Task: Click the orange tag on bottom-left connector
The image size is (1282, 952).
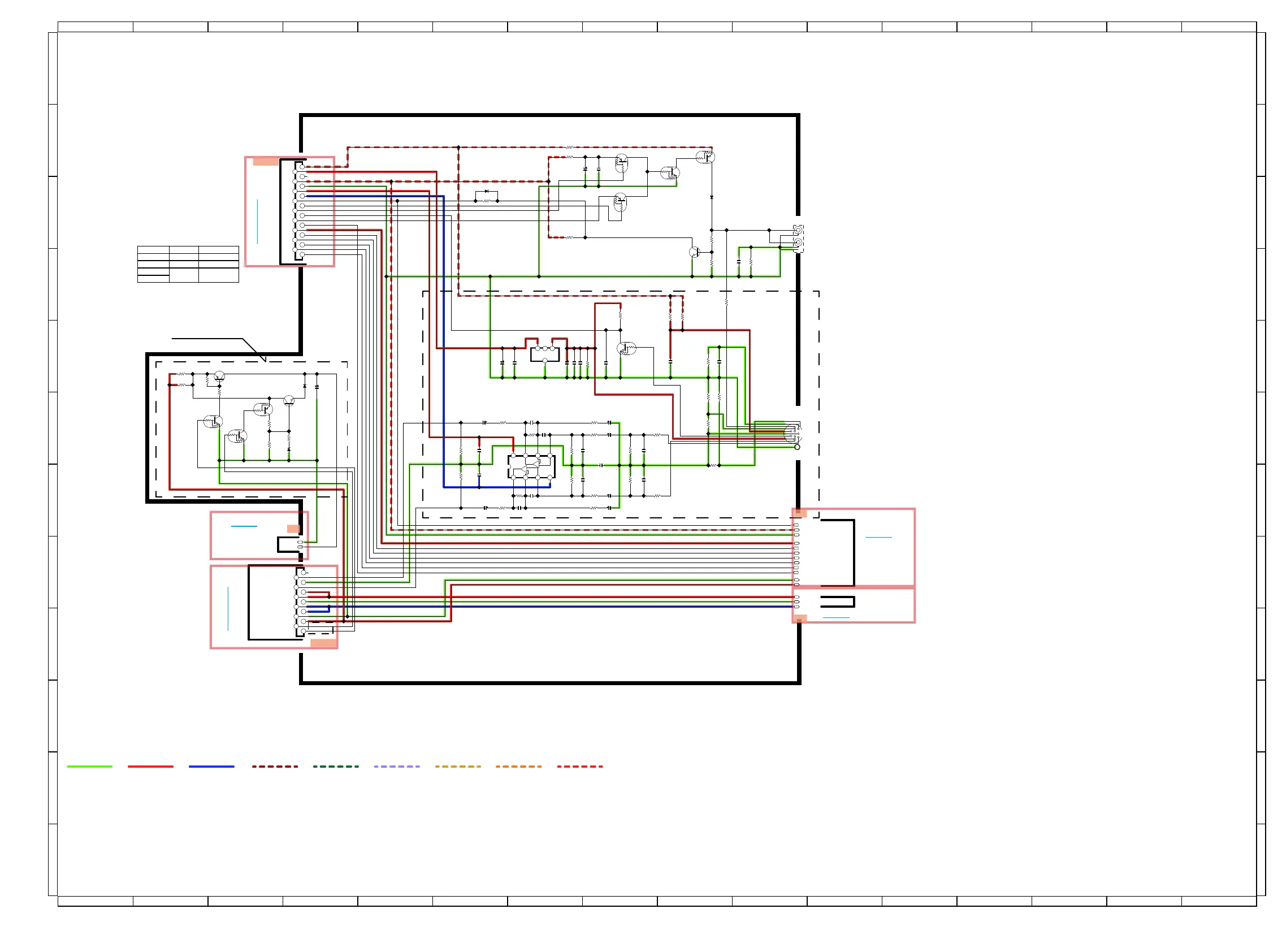Action: (x=323, y=643)
